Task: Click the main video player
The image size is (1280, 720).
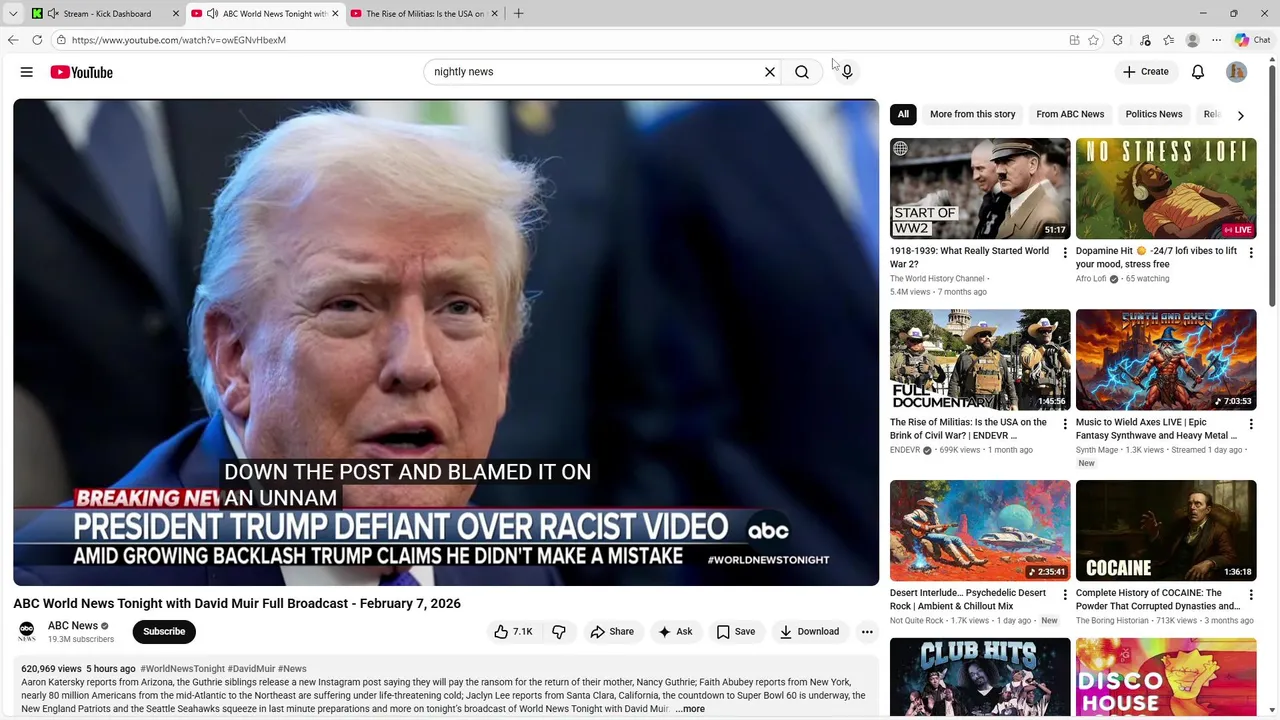Action: [x=446, y=342]
